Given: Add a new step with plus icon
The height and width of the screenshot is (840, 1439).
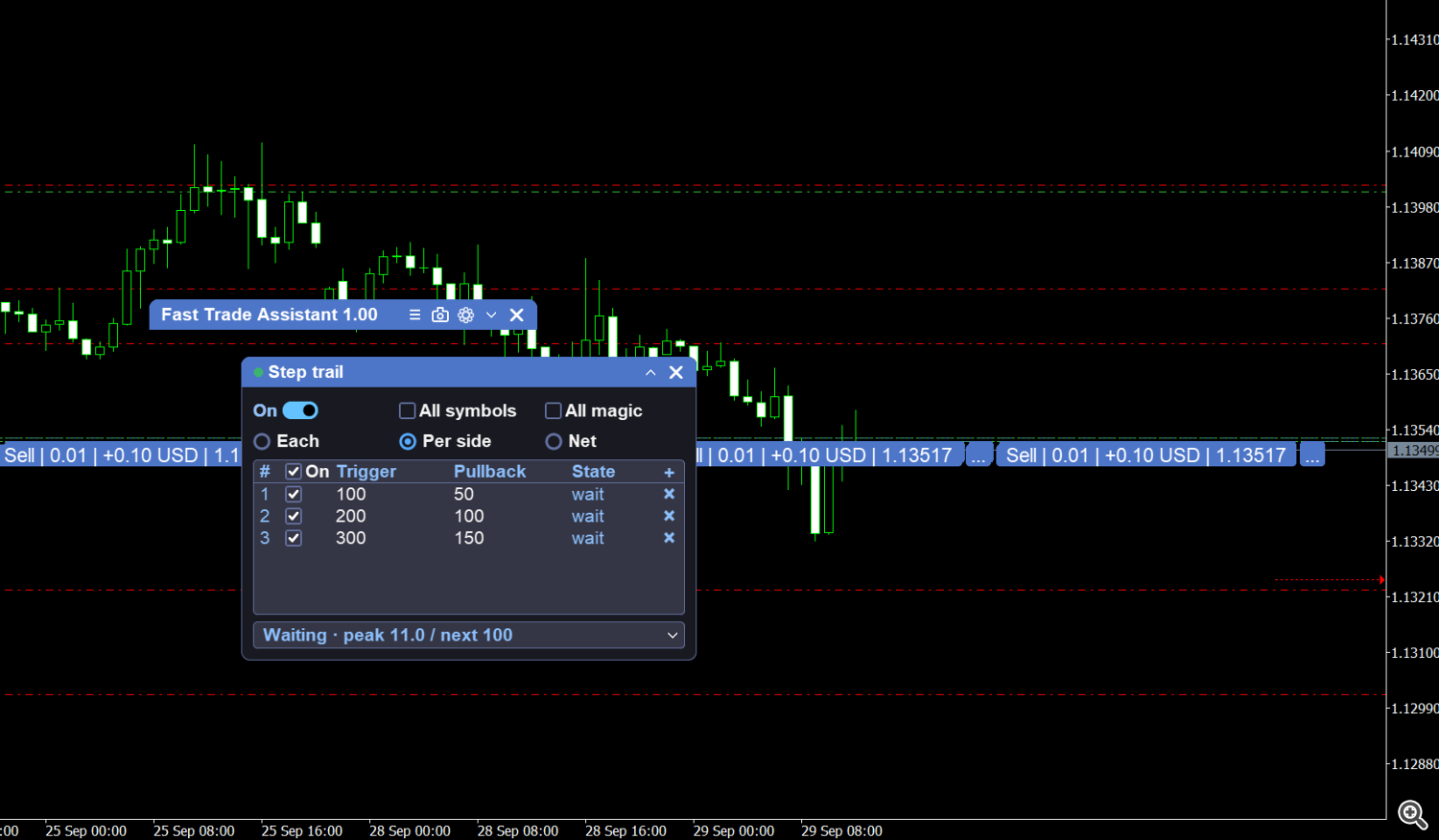Looking at the screenshot, I should 670,472.
